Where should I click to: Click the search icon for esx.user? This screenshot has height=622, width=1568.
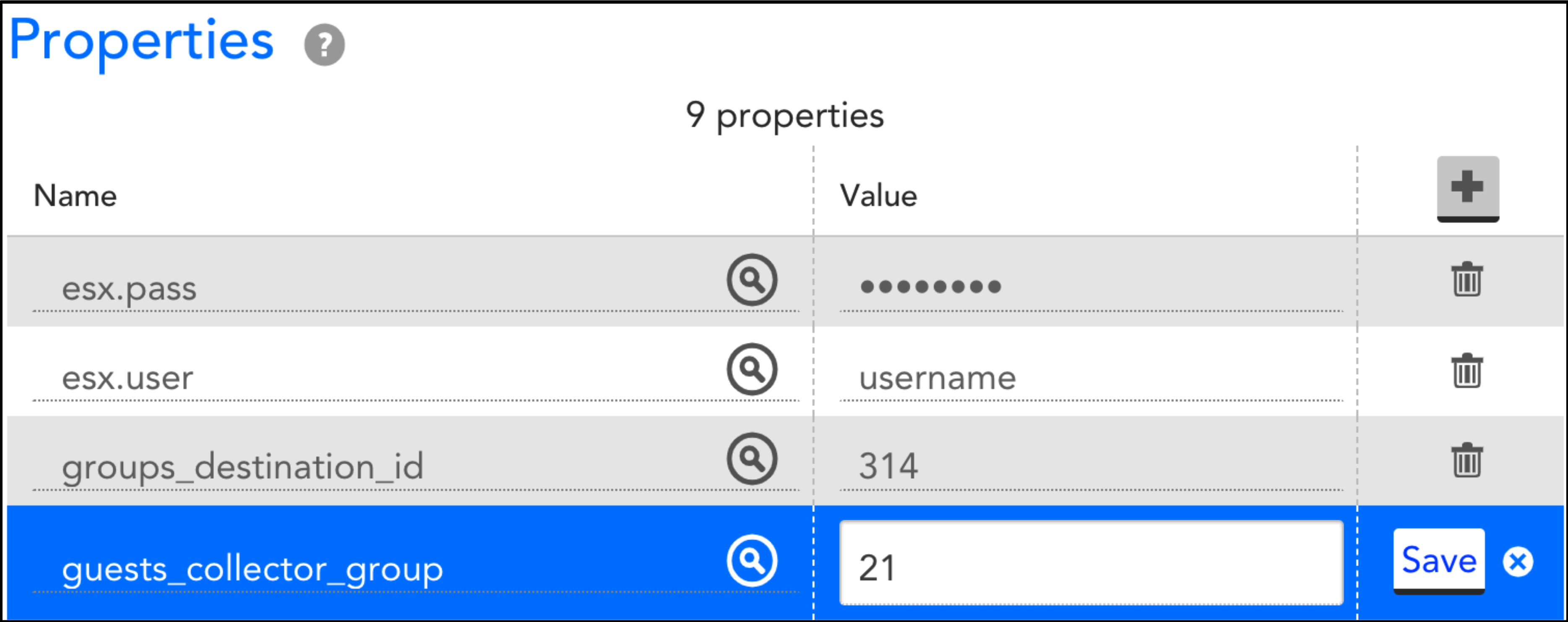pyautogui.click(x=752, y=369)
